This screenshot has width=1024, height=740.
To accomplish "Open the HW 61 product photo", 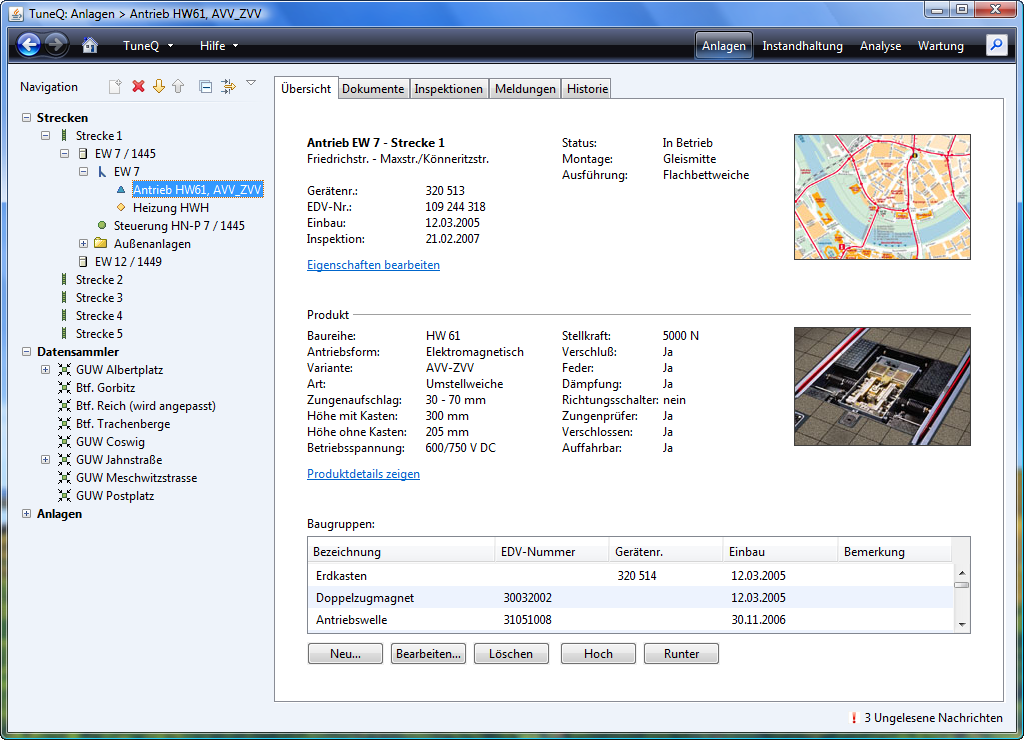I will (x=882, y=386).
